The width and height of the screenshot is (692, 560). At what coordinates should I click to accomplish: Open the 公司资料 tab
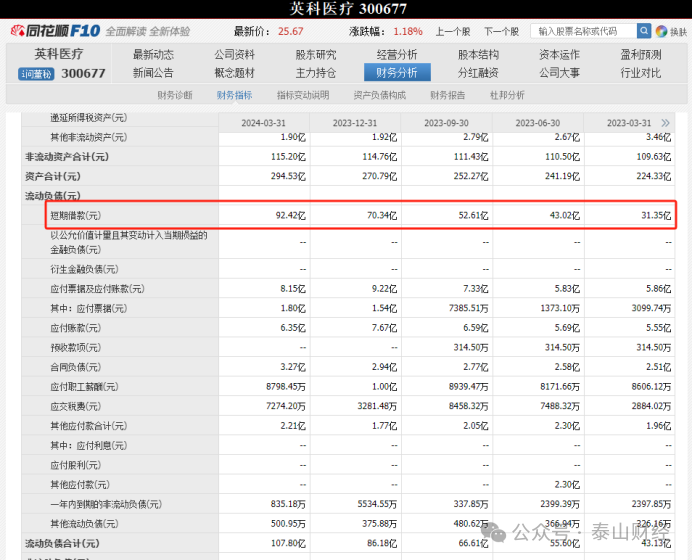click(234, 55)
